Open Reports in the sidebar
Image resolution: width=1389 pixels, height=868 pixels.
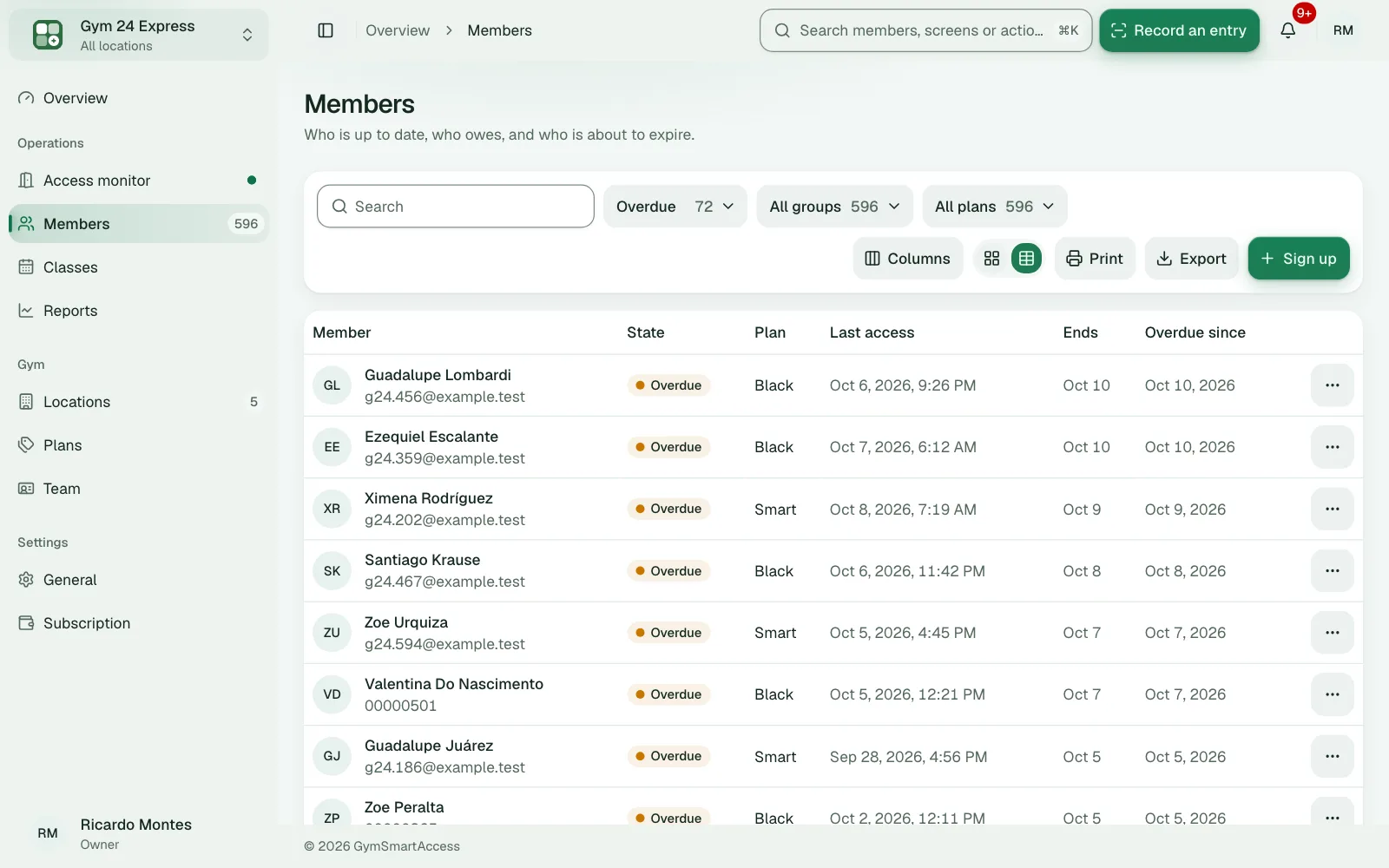[x=139, y=311]
